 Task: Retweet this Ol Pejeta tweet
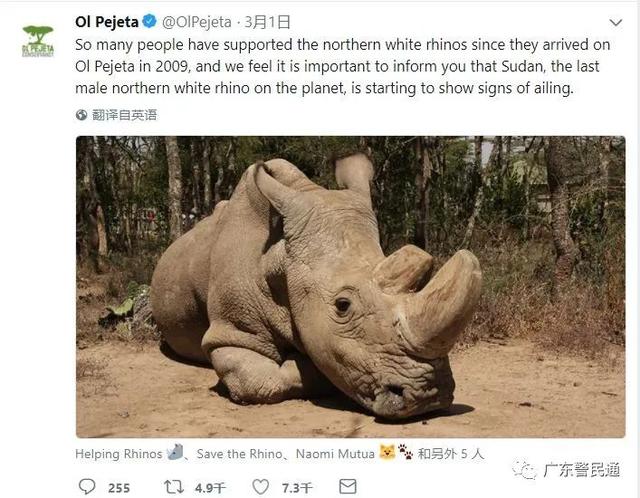(x=174, y=487)
